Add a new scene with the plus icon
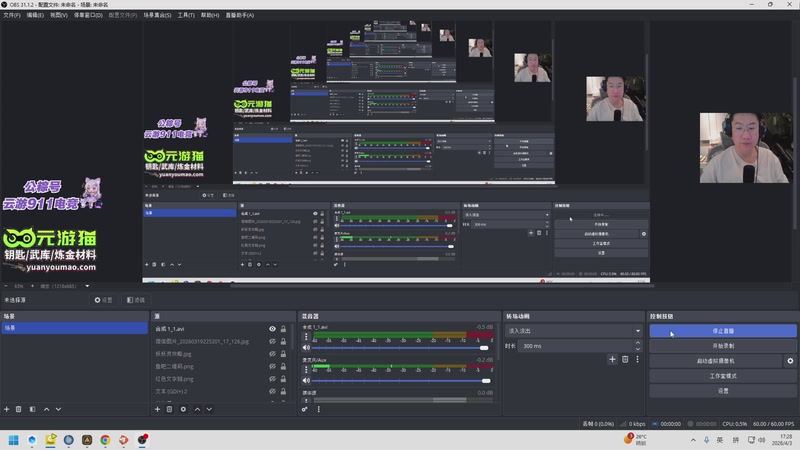This screenshot has width=800, height=450. tap(7, 409)
